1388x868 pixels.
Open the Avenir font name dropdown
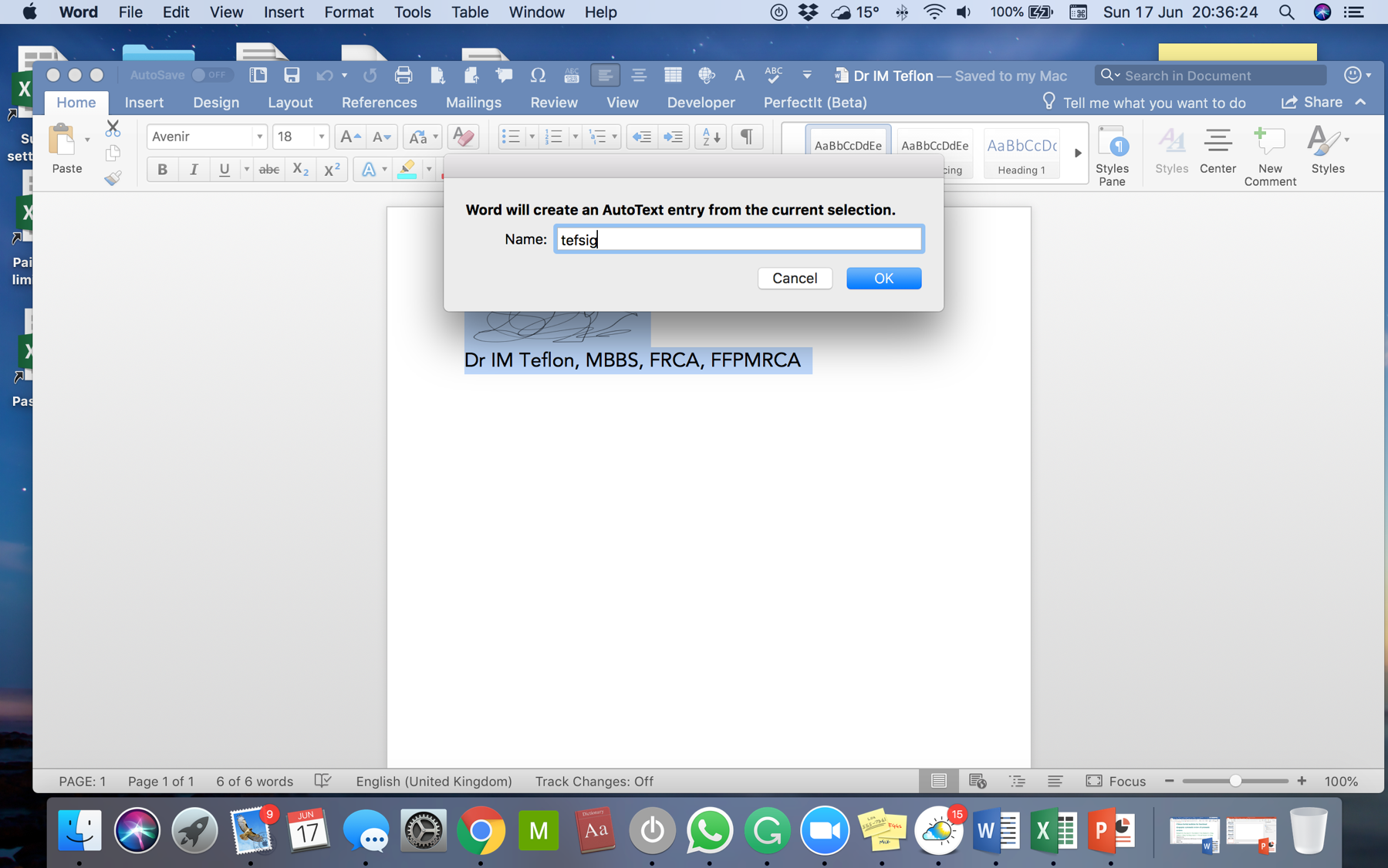click(x=259, y=137)
